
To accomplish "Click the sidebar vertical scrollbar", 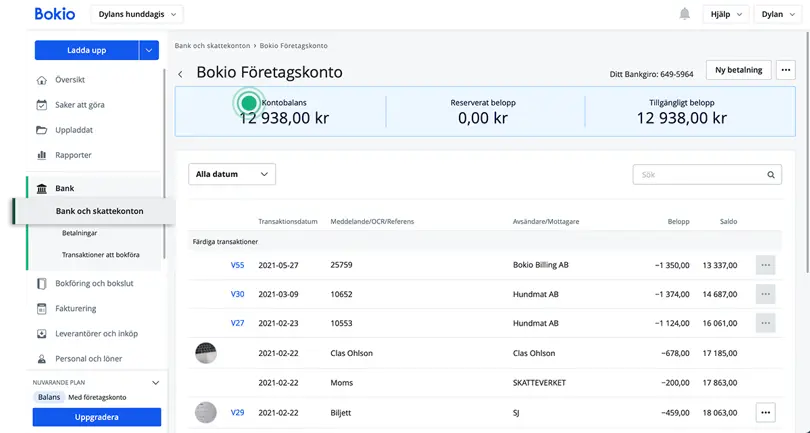I will point(165,164).
